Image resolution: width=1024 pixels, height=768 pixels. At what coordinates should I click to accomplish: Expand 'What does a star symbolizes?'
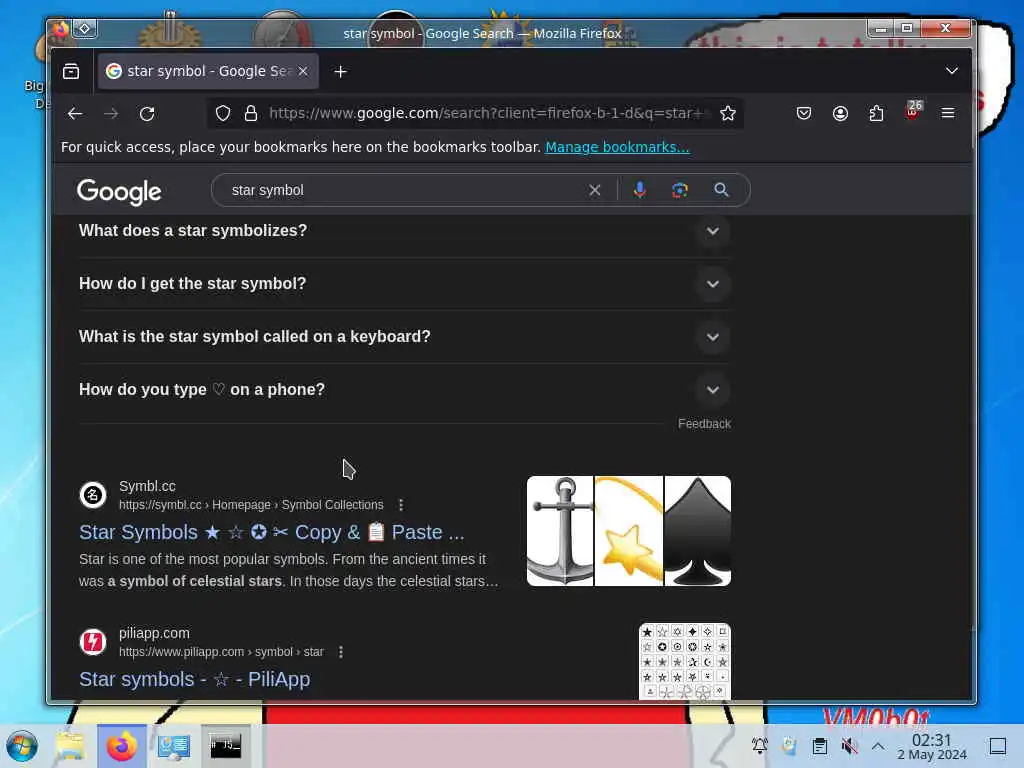[x=404, y=231]
